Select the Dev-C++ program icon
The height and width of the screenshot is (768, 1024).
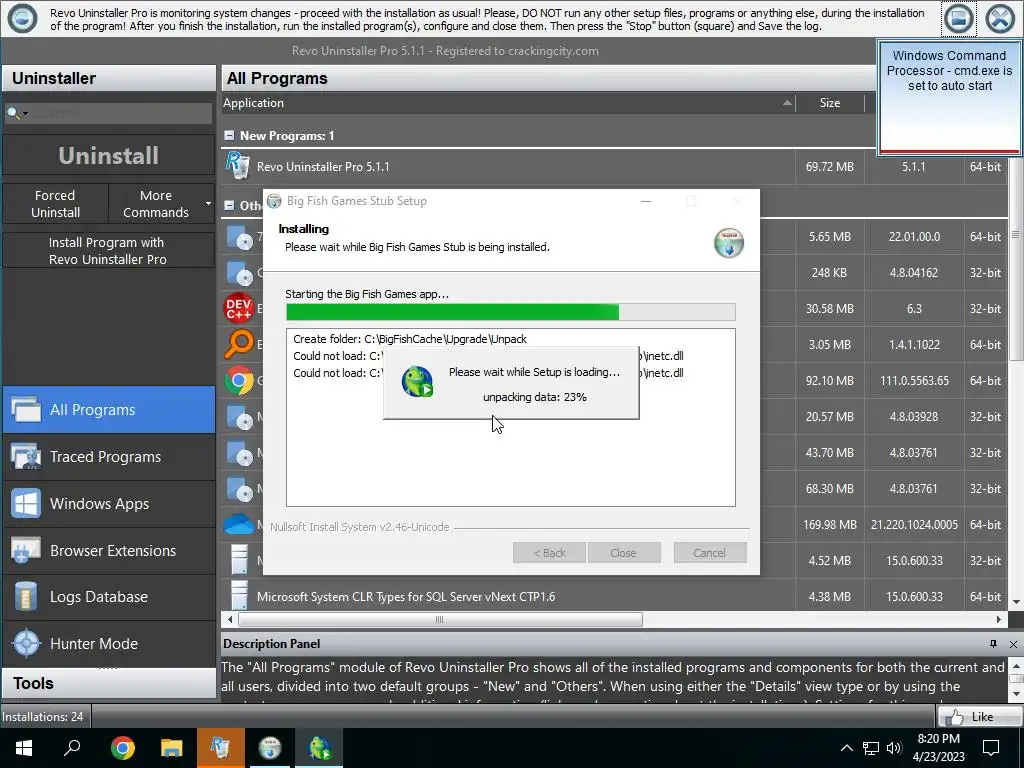click(x=239, y=308)
